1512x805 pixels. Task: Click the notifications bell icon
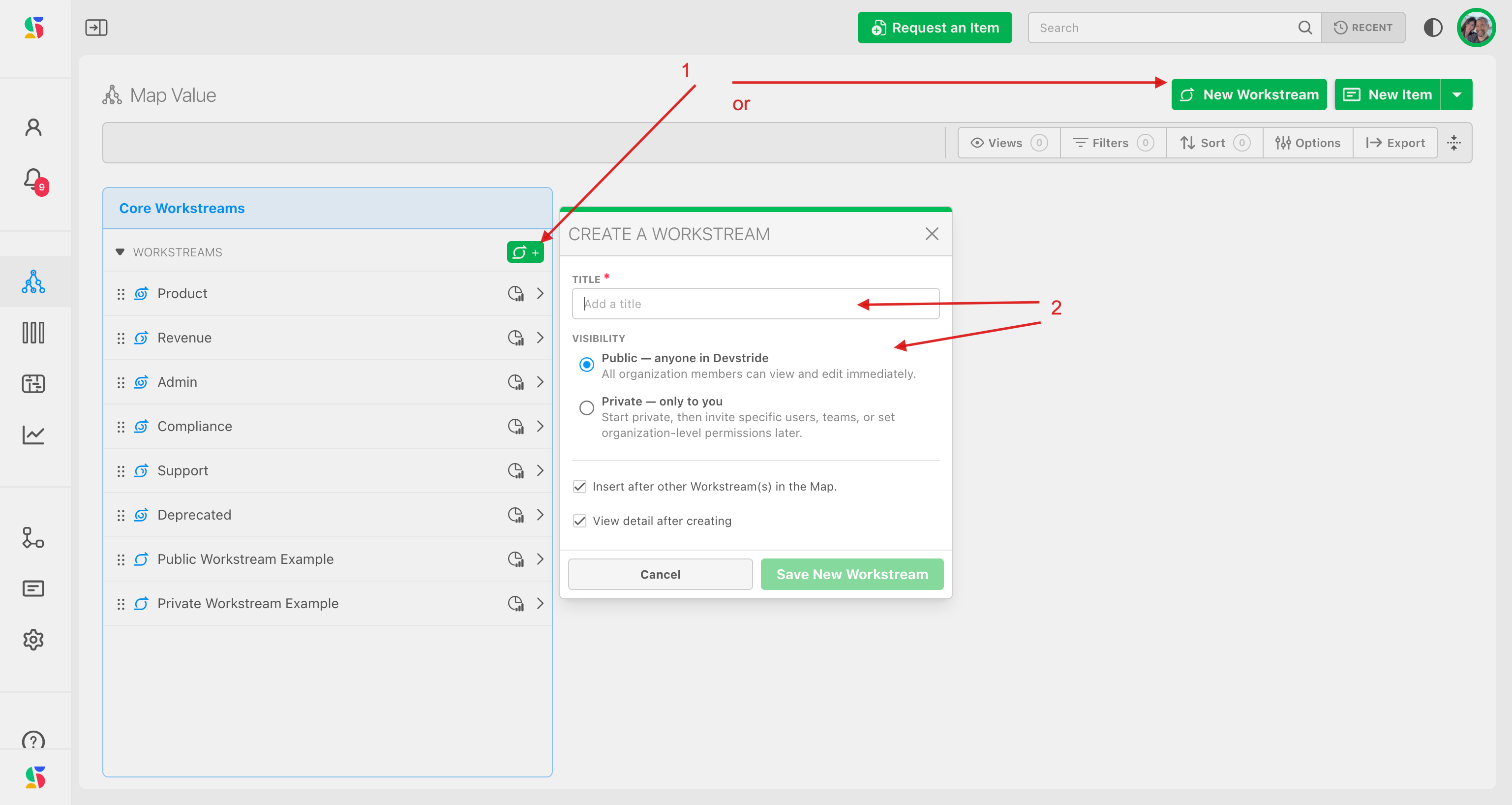click(33, 179)
